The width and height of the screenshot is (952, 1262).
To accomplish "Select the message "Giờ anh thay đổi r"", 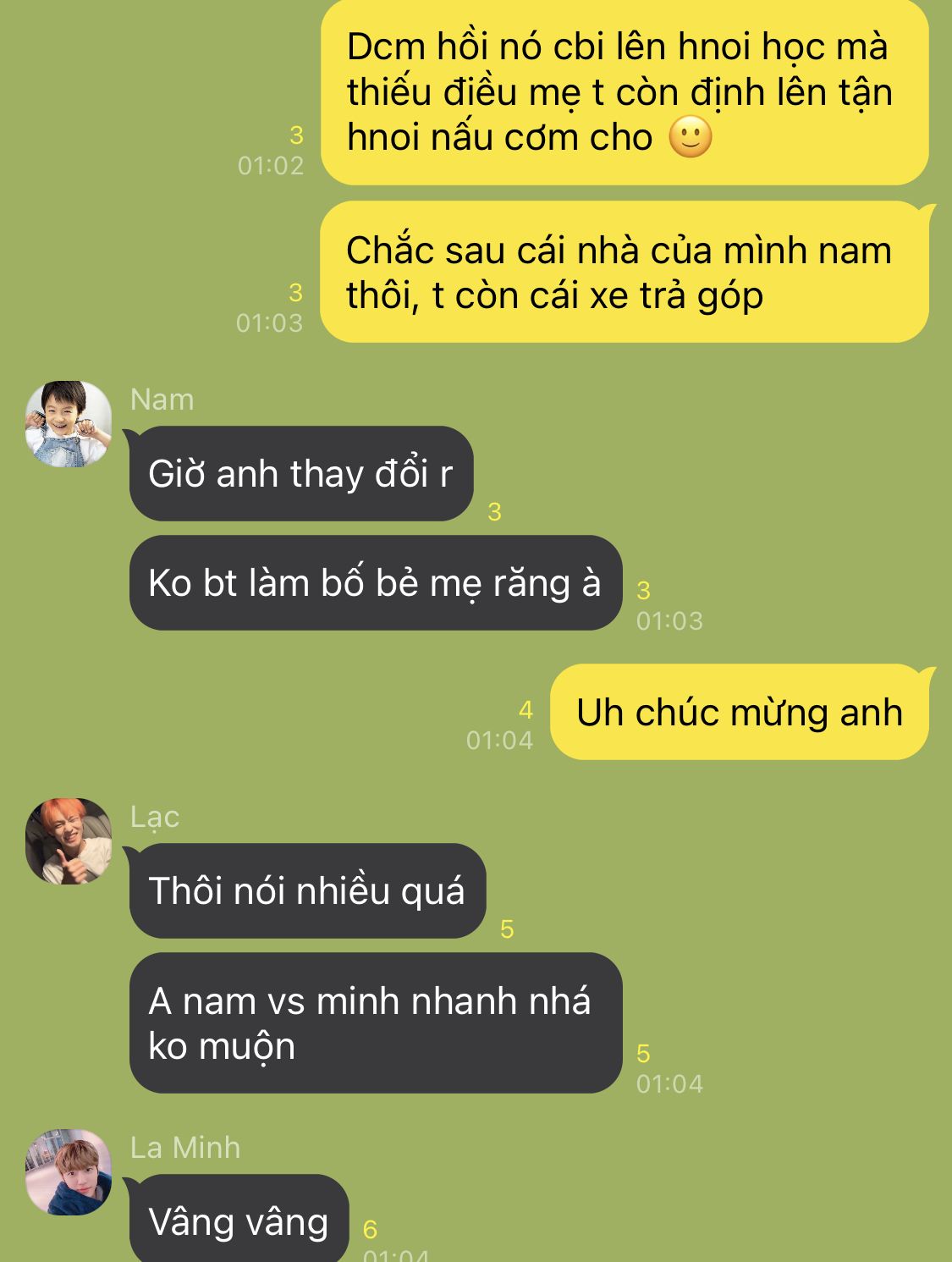I will click(x=301, y=473).
